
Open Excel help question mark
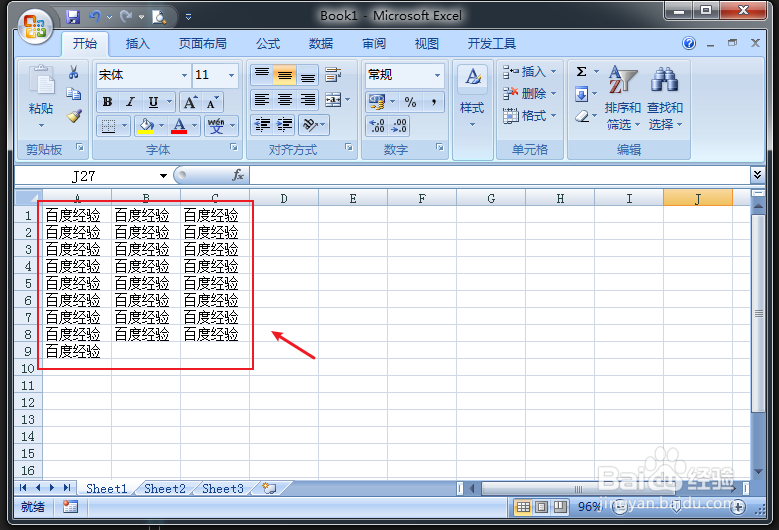689,43
